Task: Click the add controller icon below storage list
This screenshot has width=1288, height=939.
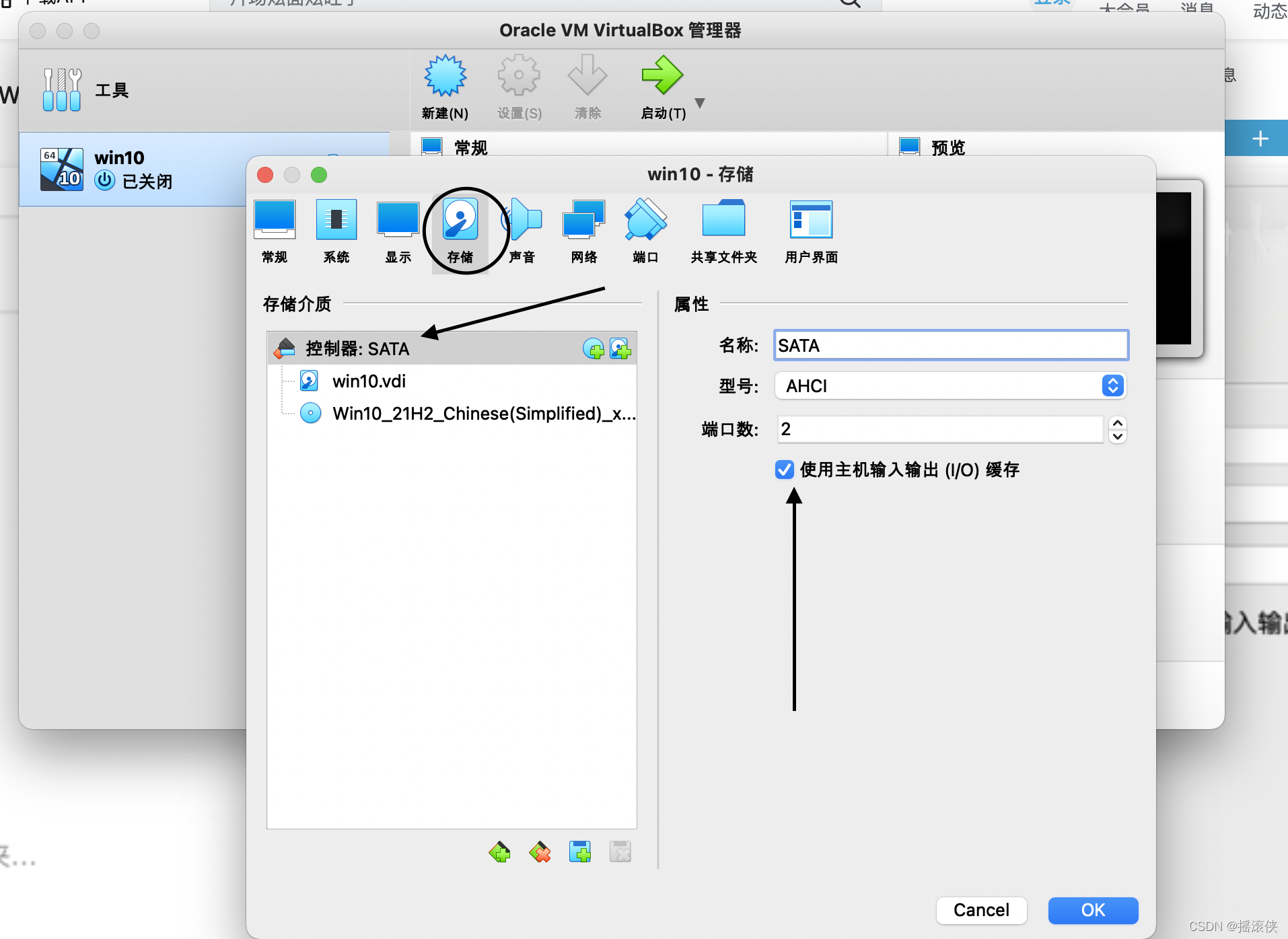Action: 499,852
